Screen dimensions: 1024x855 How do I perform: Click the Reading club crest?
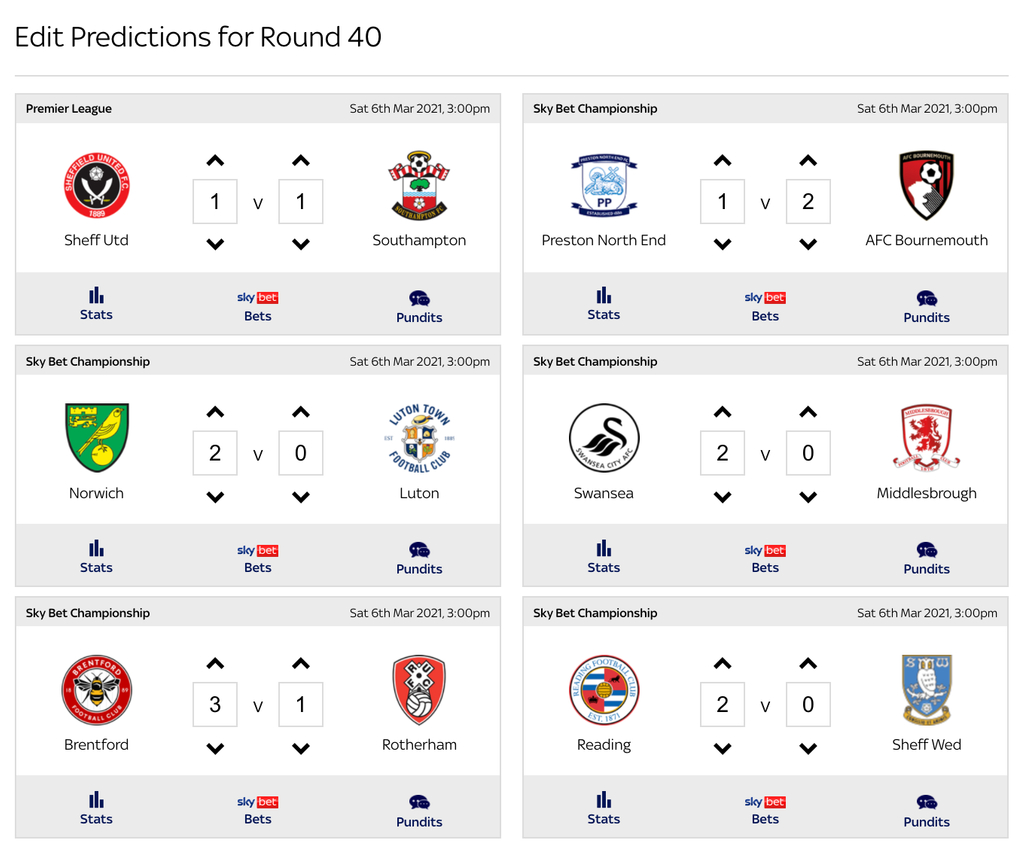coord(603,689)
